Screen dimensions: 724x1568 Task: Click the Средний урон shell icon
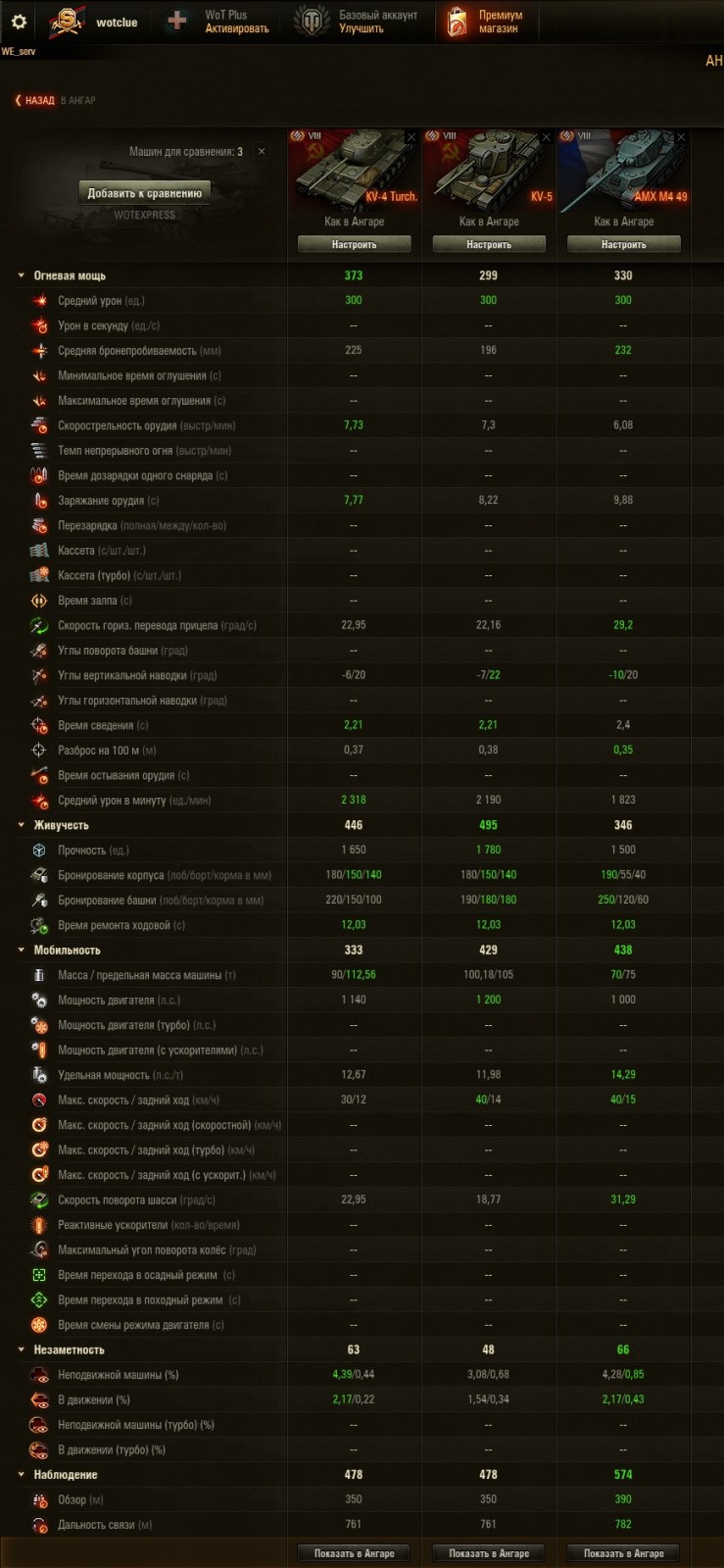pyautogui.click(x=39, y=300)
